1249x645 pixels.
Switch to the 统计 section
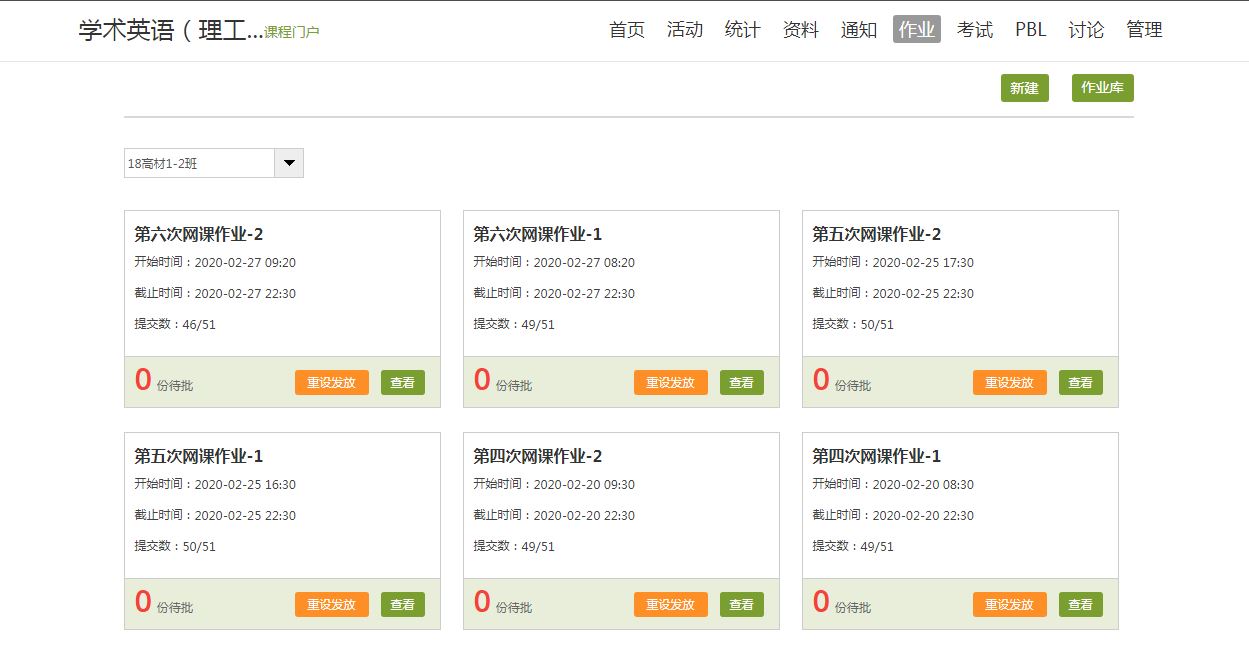tap(742, 30)
